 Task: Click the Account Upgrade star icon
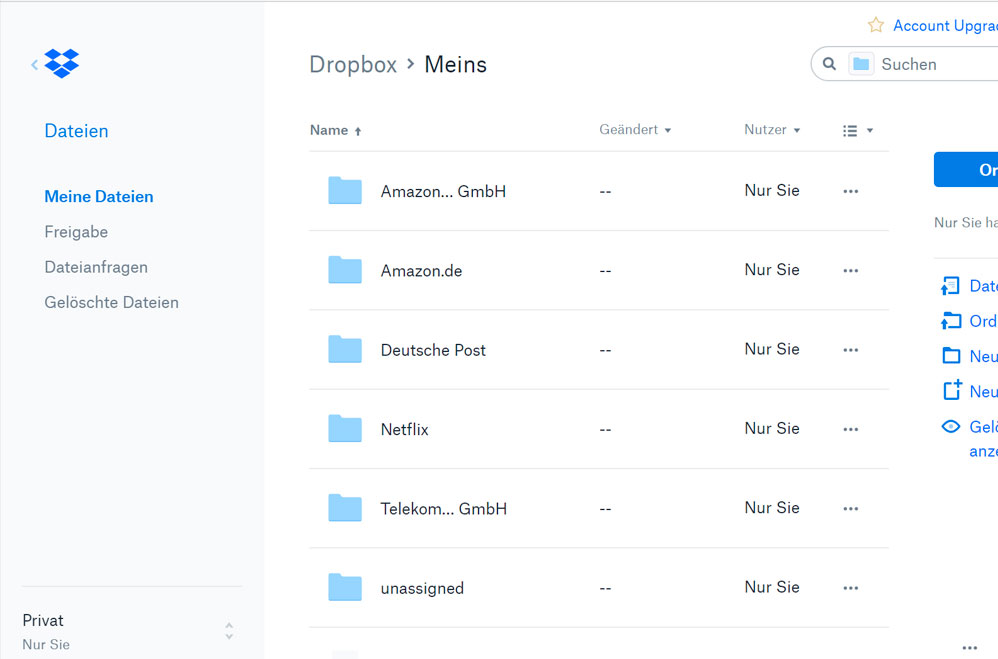(876, 25)
